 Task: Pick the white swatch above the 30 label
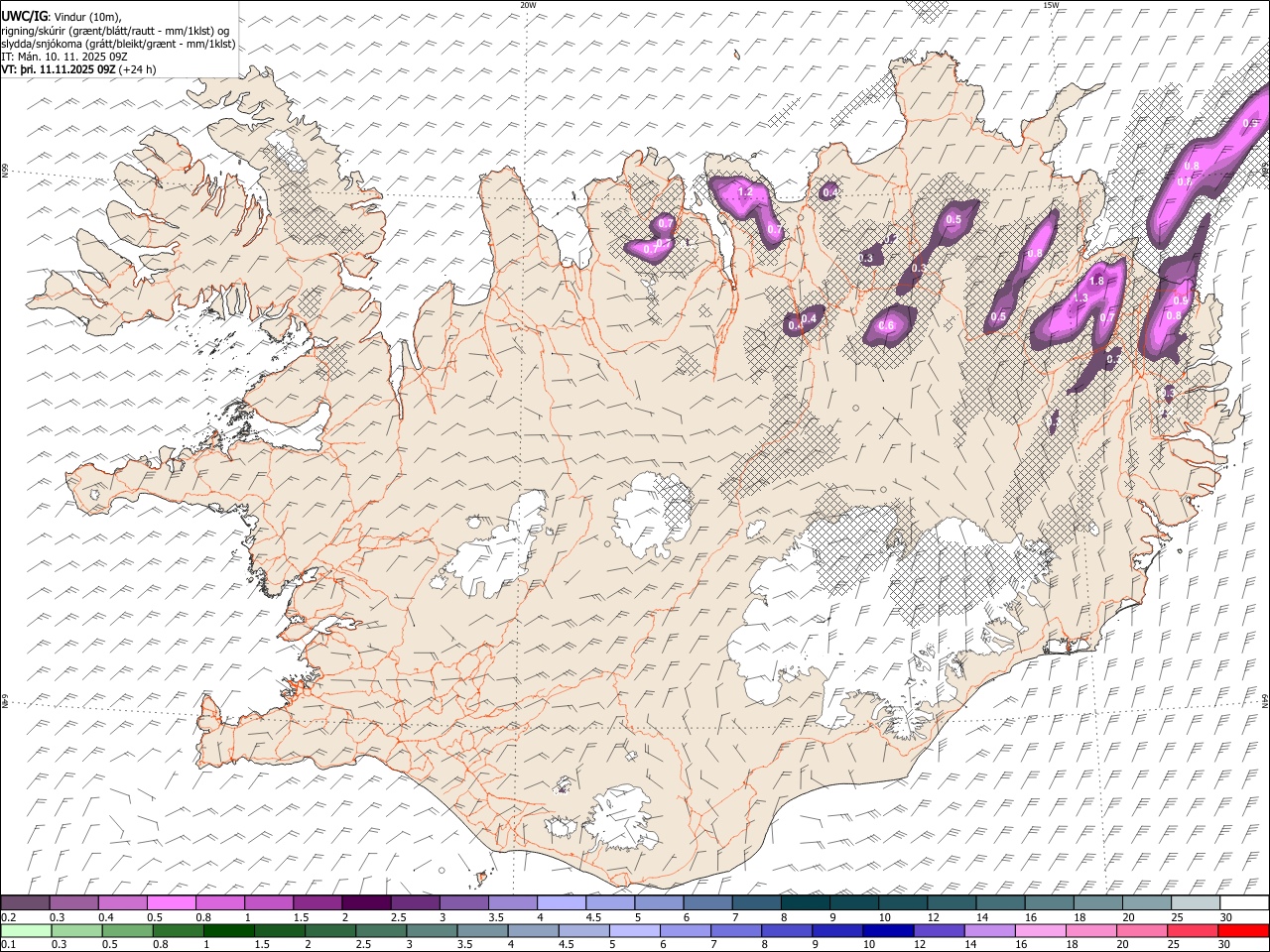[x=1244, y=903]
